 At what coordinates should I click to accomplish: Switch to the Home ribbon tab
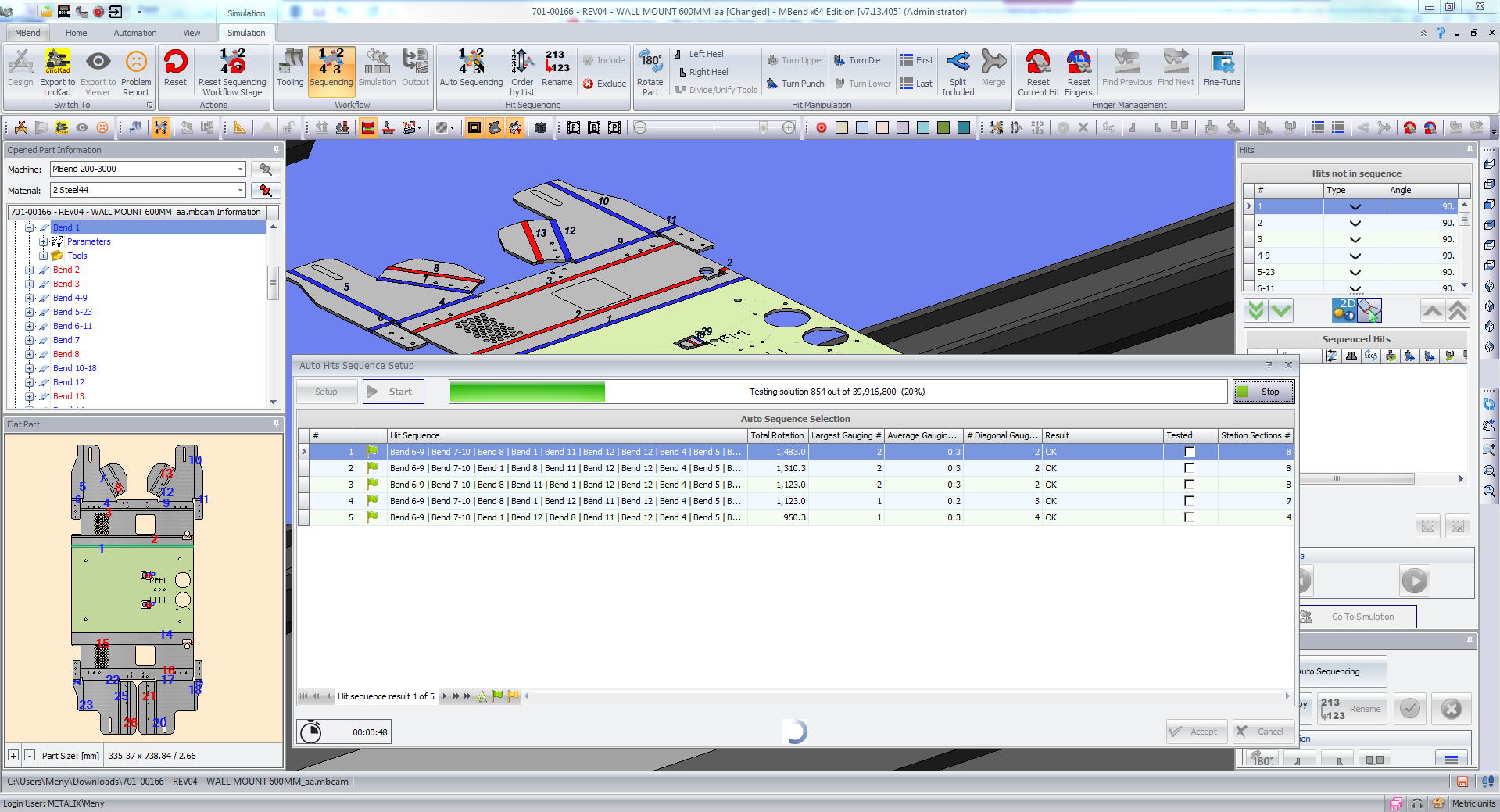[x=76, y=33]
